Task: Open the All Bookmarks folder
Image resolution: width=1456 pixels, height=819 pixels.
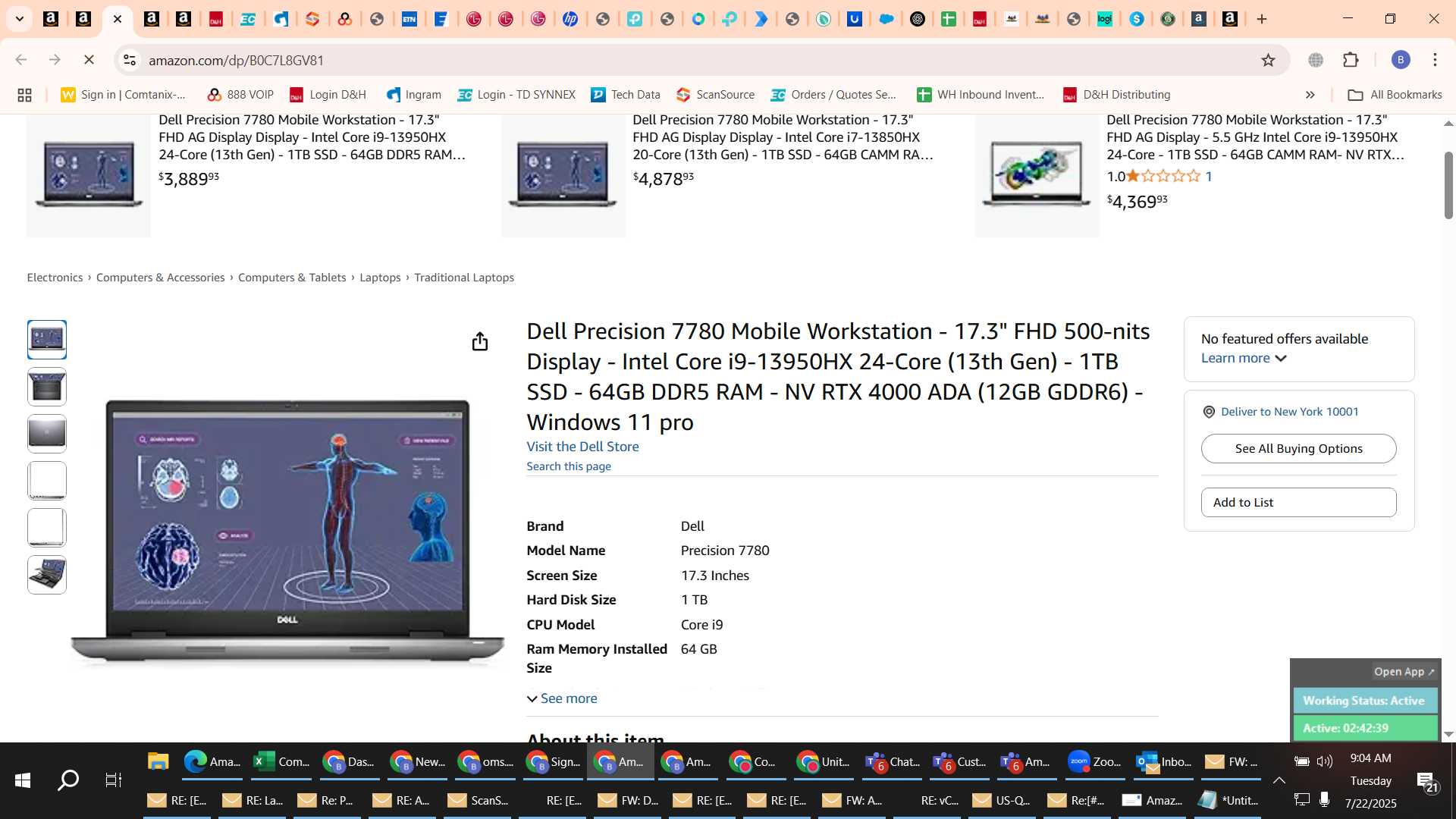Action: [1395, 95]
